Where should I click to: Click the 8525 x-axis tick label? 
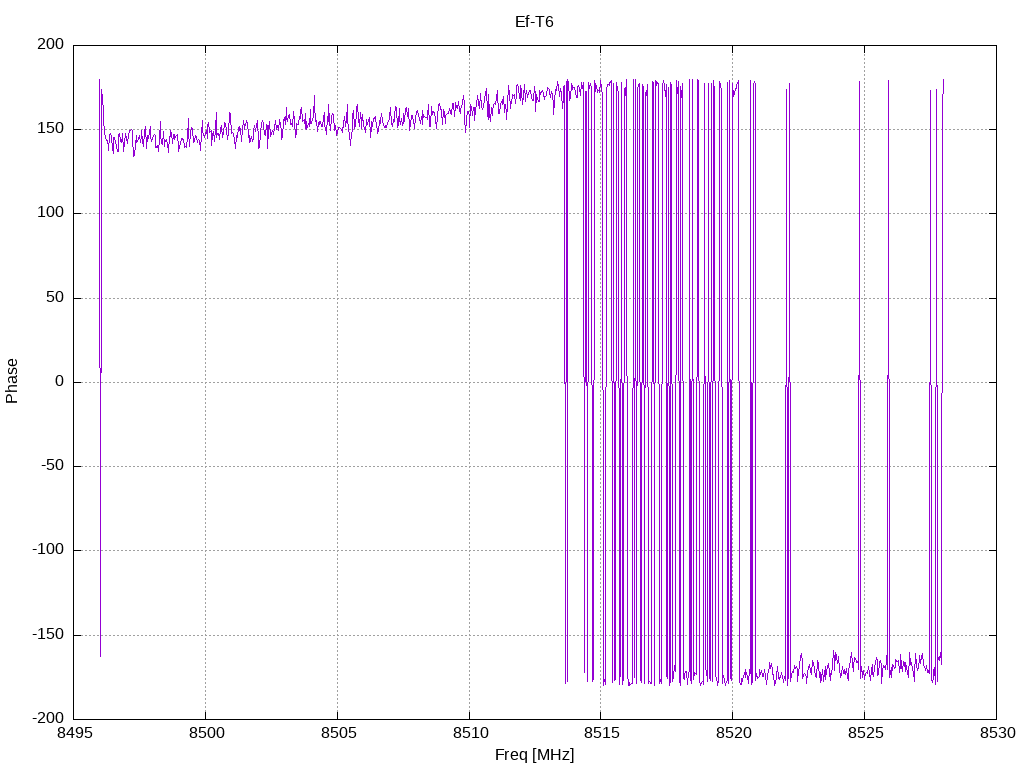click(x=864, y=735)
